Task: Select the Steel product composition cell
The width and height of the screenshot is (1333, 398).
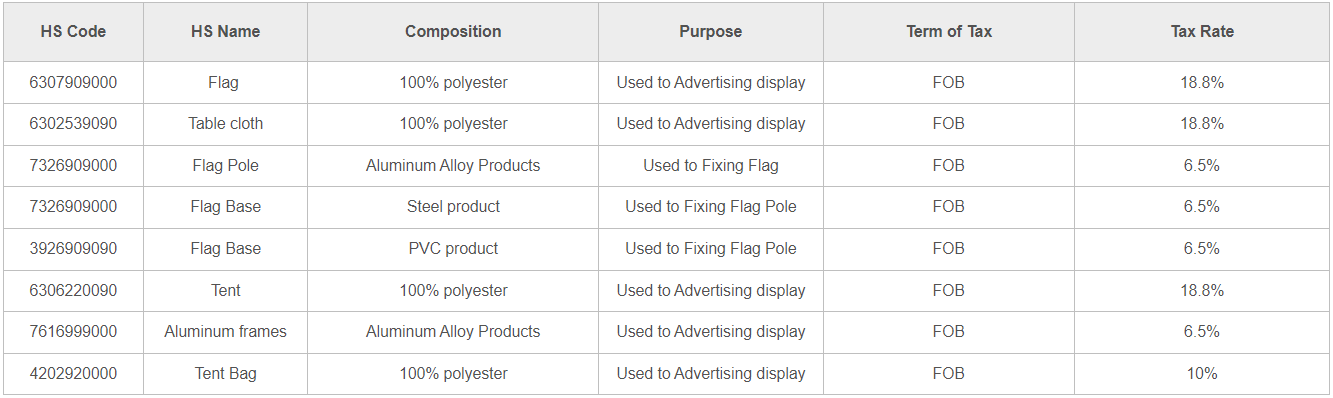Action: (453, 207)
